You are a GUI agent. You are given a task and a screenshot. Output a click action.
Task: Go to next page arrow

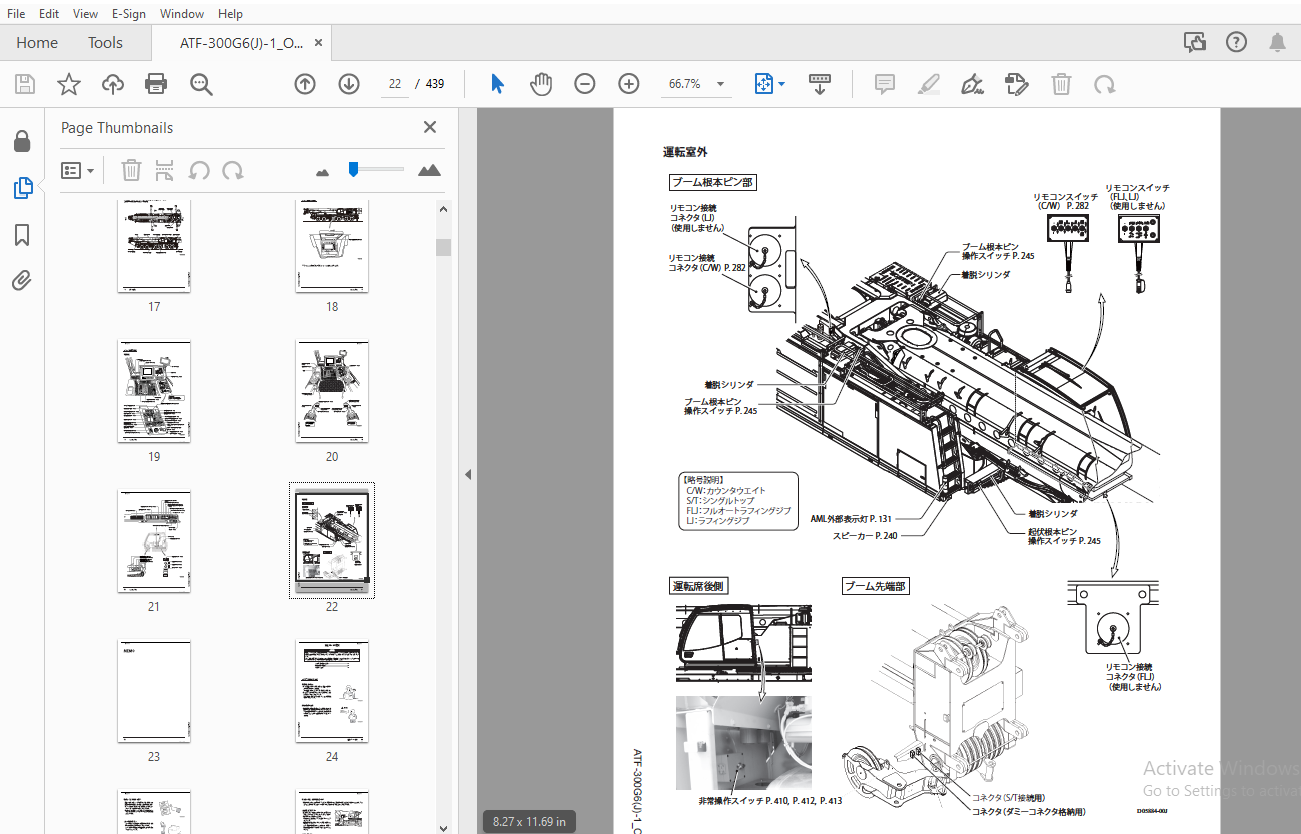pyautogui.click(x=349, y=84)
